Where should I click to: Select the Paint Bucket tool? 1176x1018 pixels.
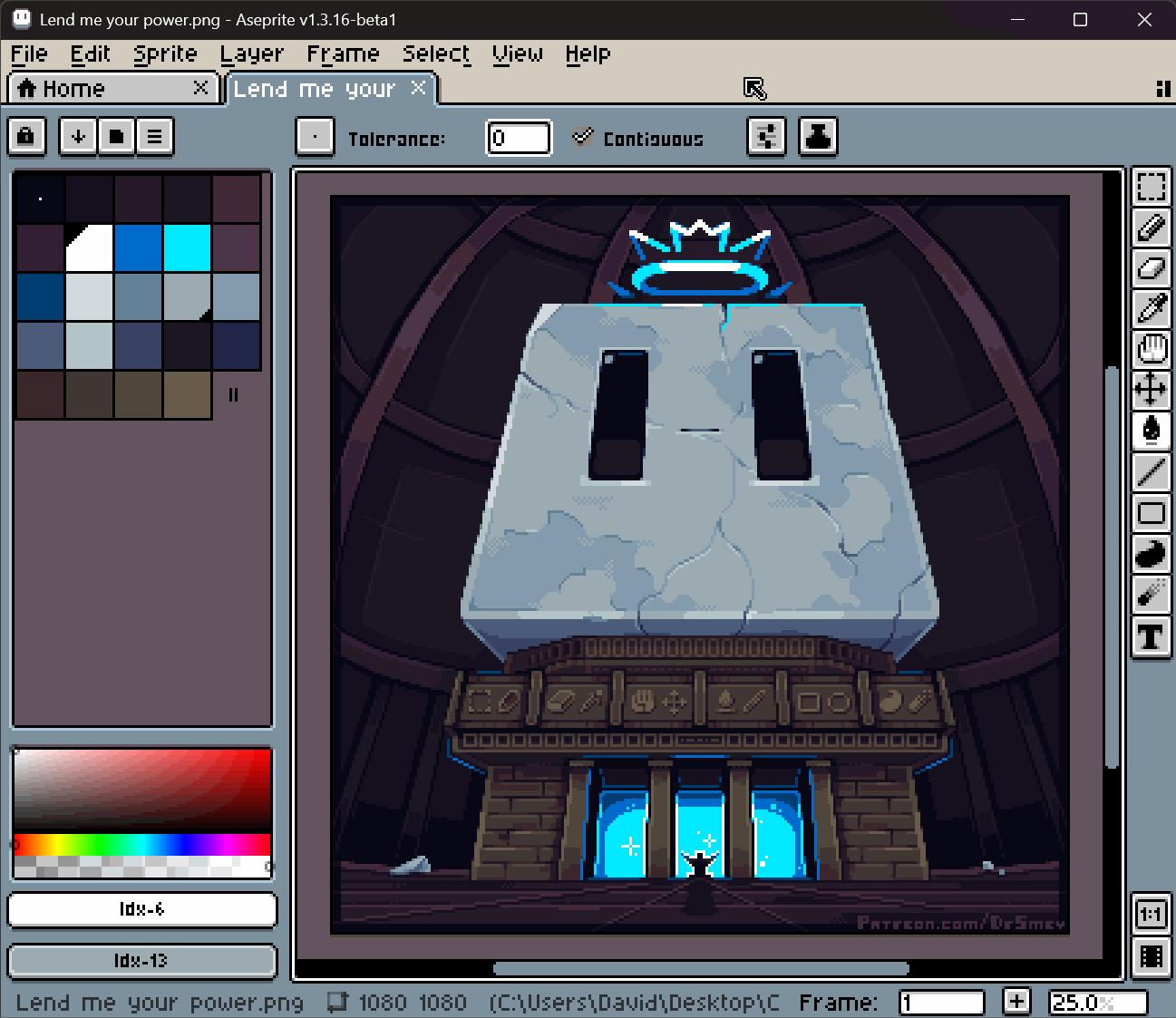(1151, 430)
